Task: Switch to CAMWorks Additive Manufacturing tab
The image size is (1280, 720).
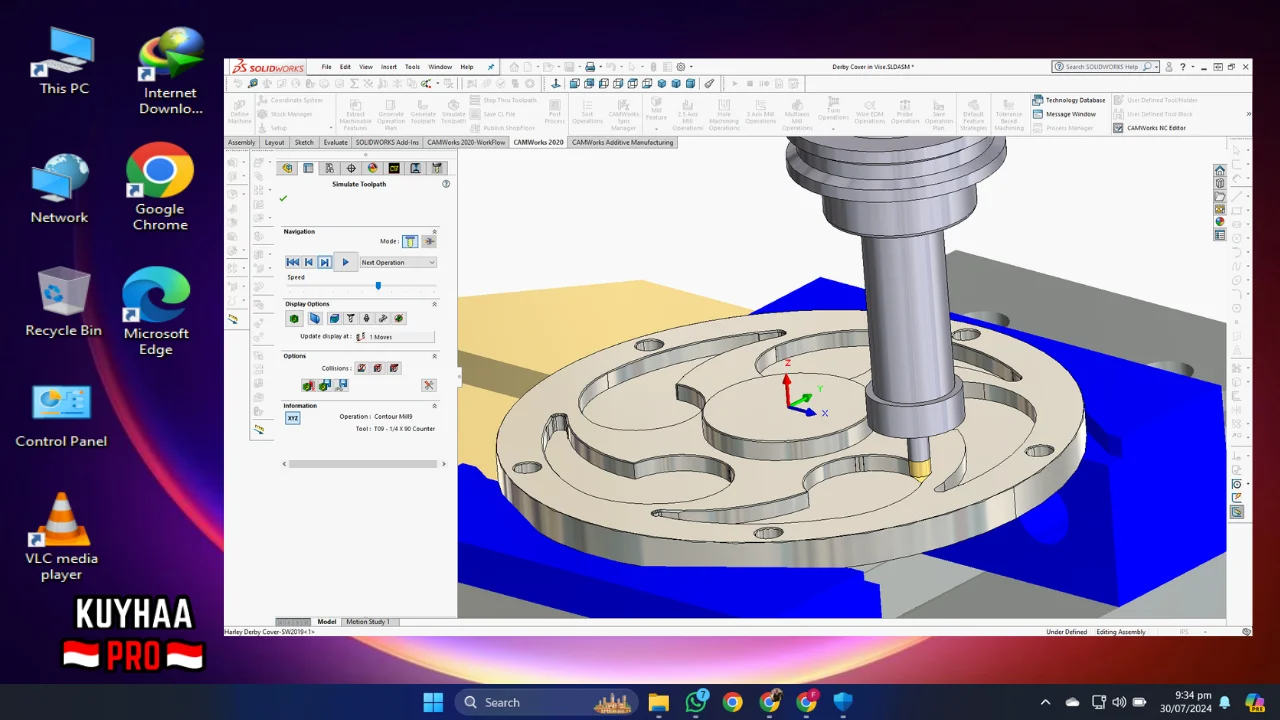Action: click(x=622, y=142)
